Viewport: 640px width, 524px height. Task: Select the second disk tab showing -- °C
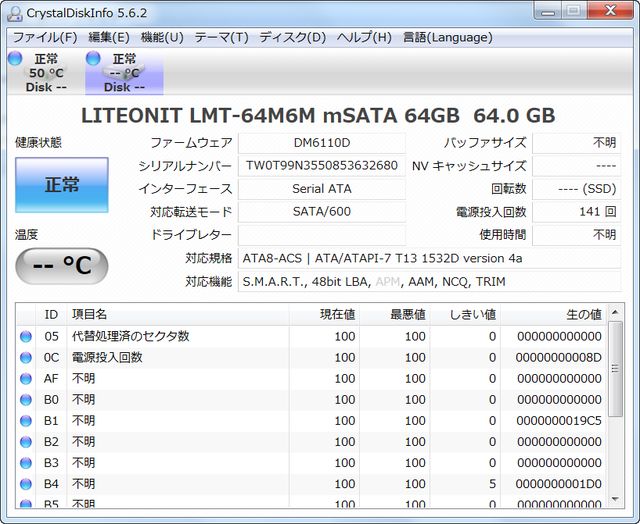(x=124, y=73)
